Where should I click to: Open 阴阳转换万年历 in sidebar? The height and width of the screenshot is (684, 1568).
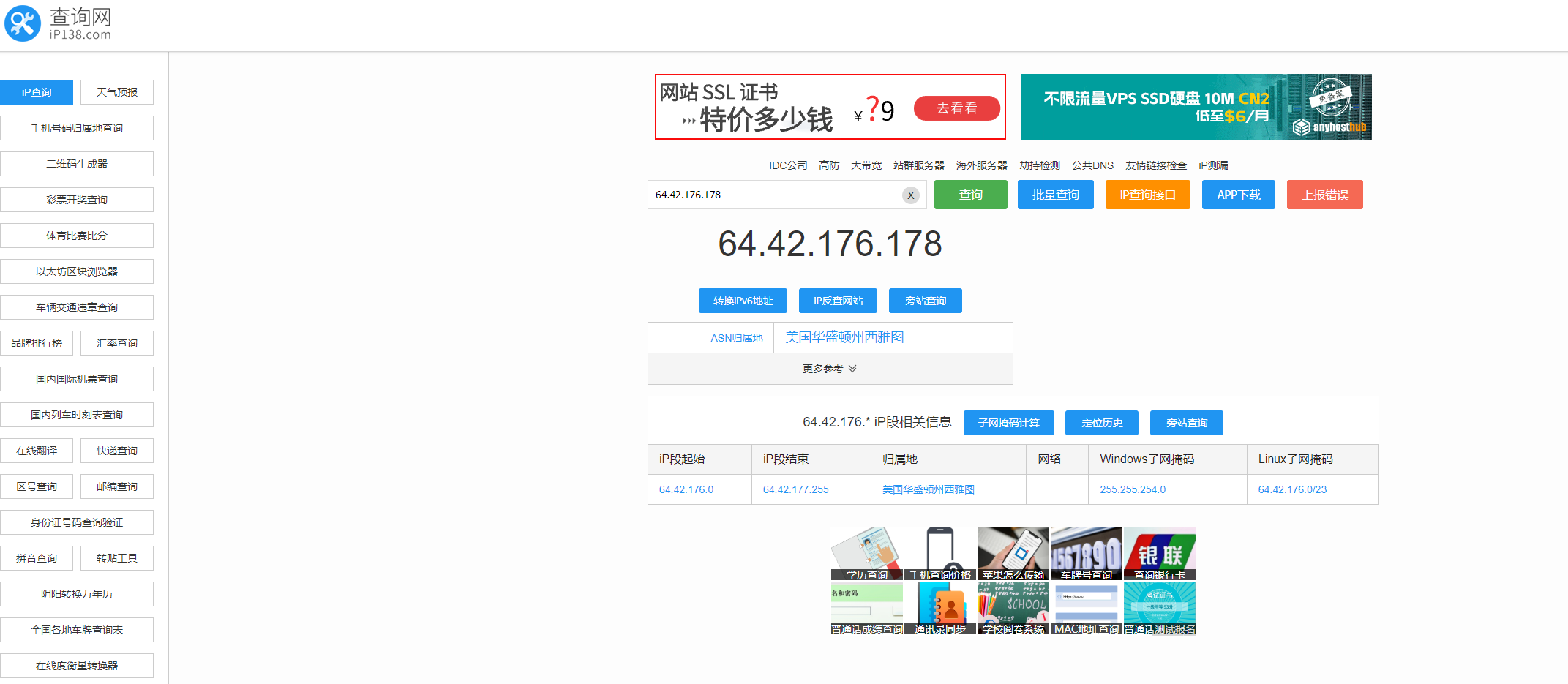(77, 594)
